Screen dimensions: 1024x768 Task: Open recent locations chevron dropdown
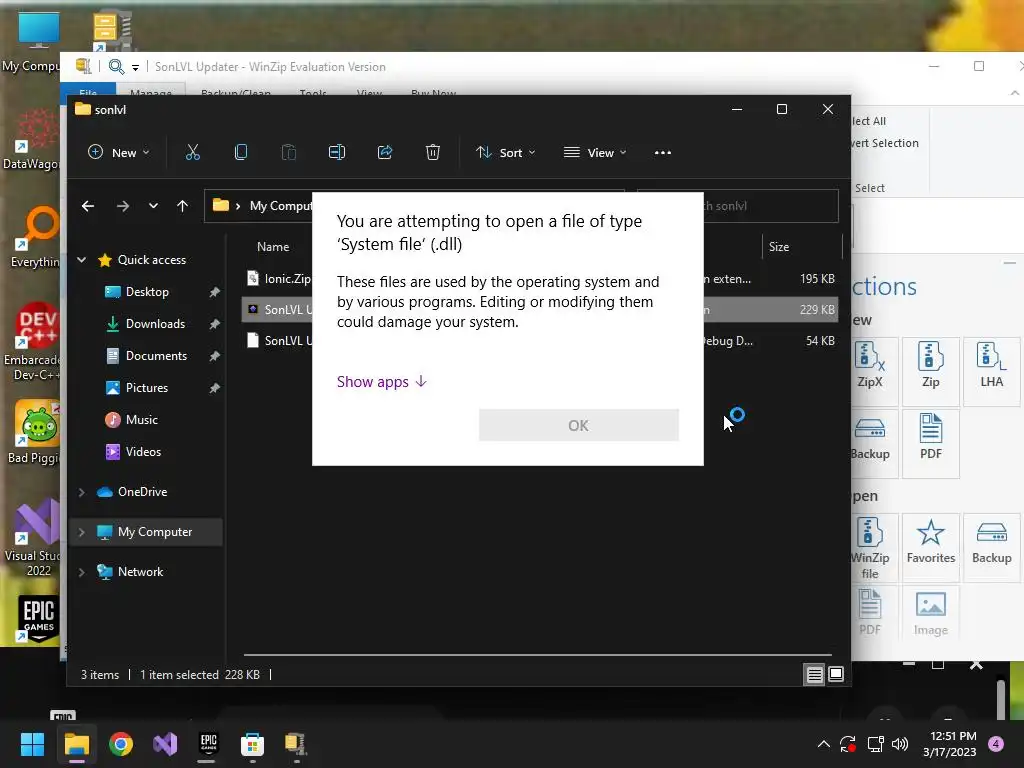point(153,206)
